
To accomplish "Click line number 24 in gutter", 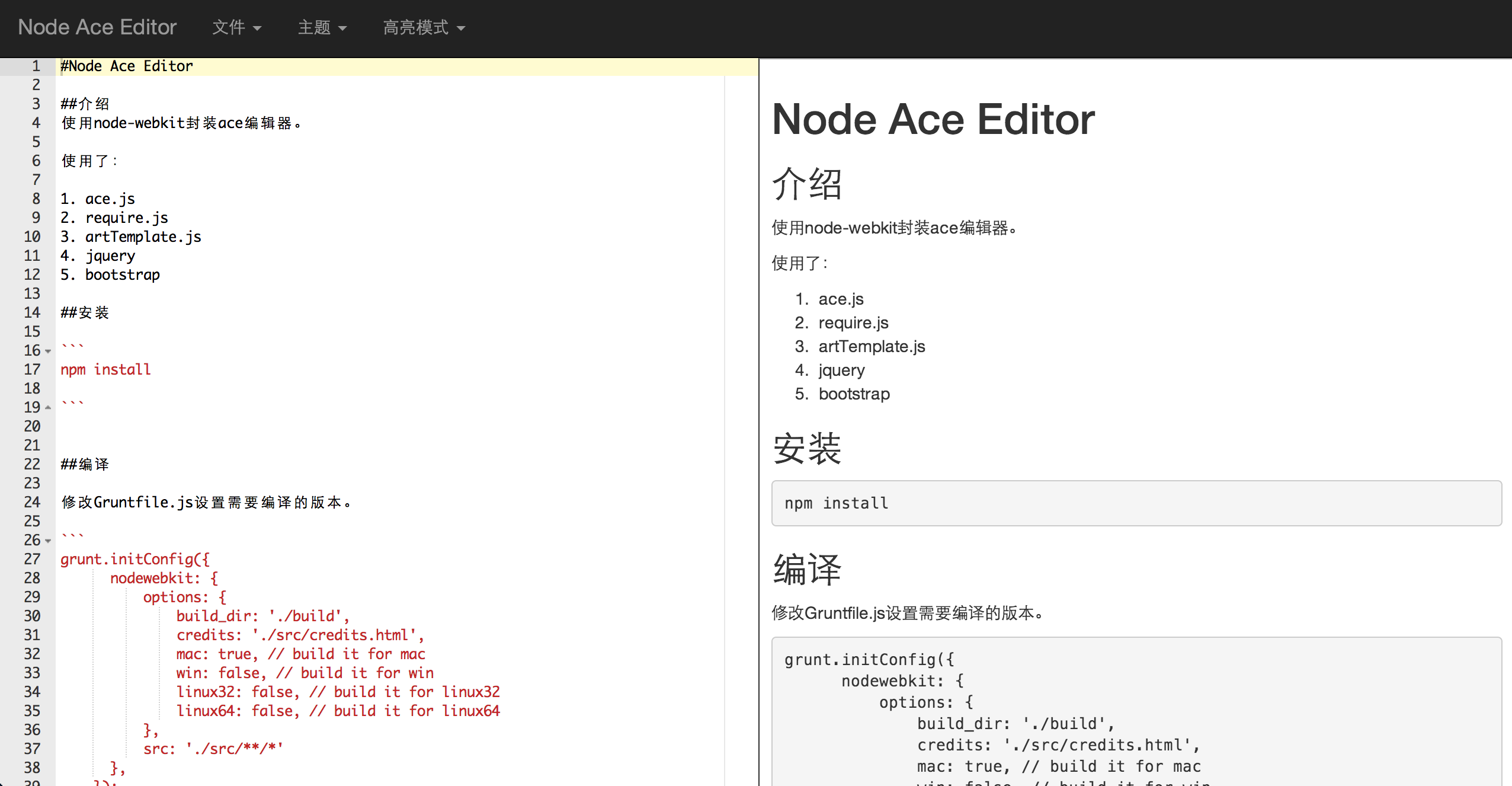I will pos(32,502).
